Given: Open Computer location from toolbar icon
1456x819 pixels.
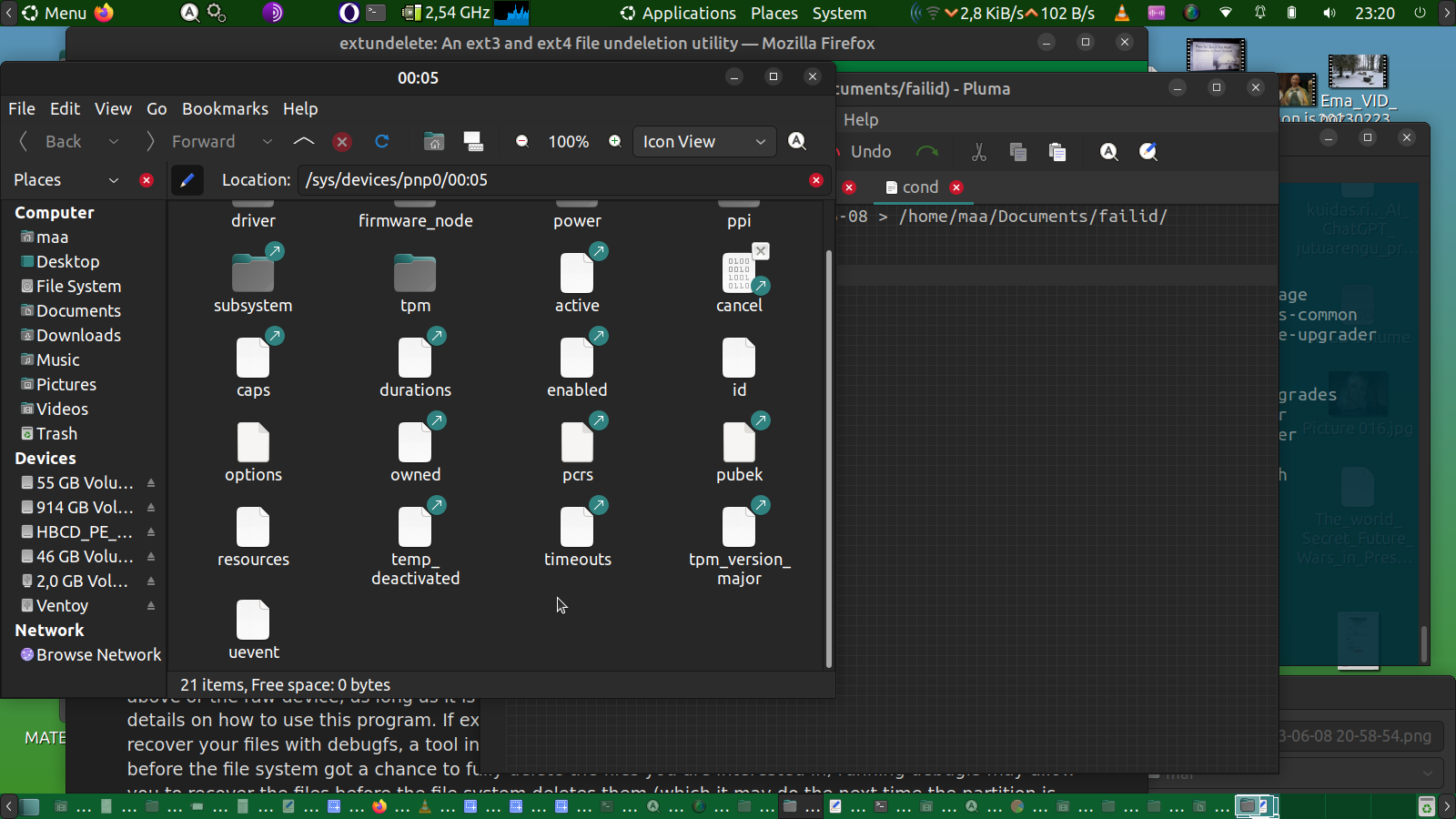Looking at the screenshot, I should tap(473, 141).
